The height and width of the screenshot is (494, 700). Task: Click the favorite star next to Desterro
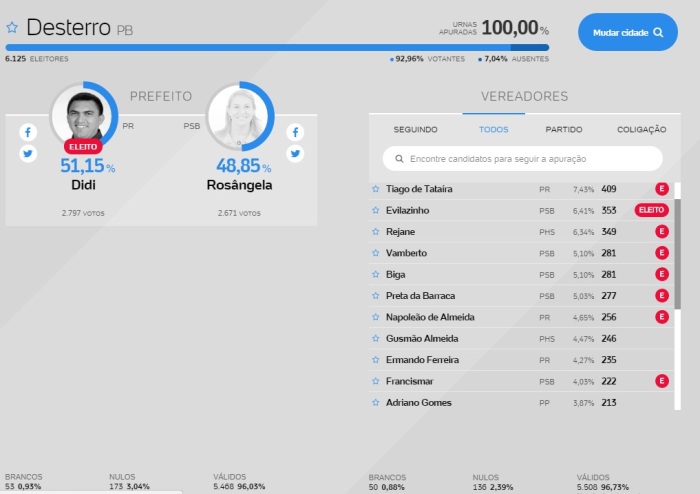point(13,28)
